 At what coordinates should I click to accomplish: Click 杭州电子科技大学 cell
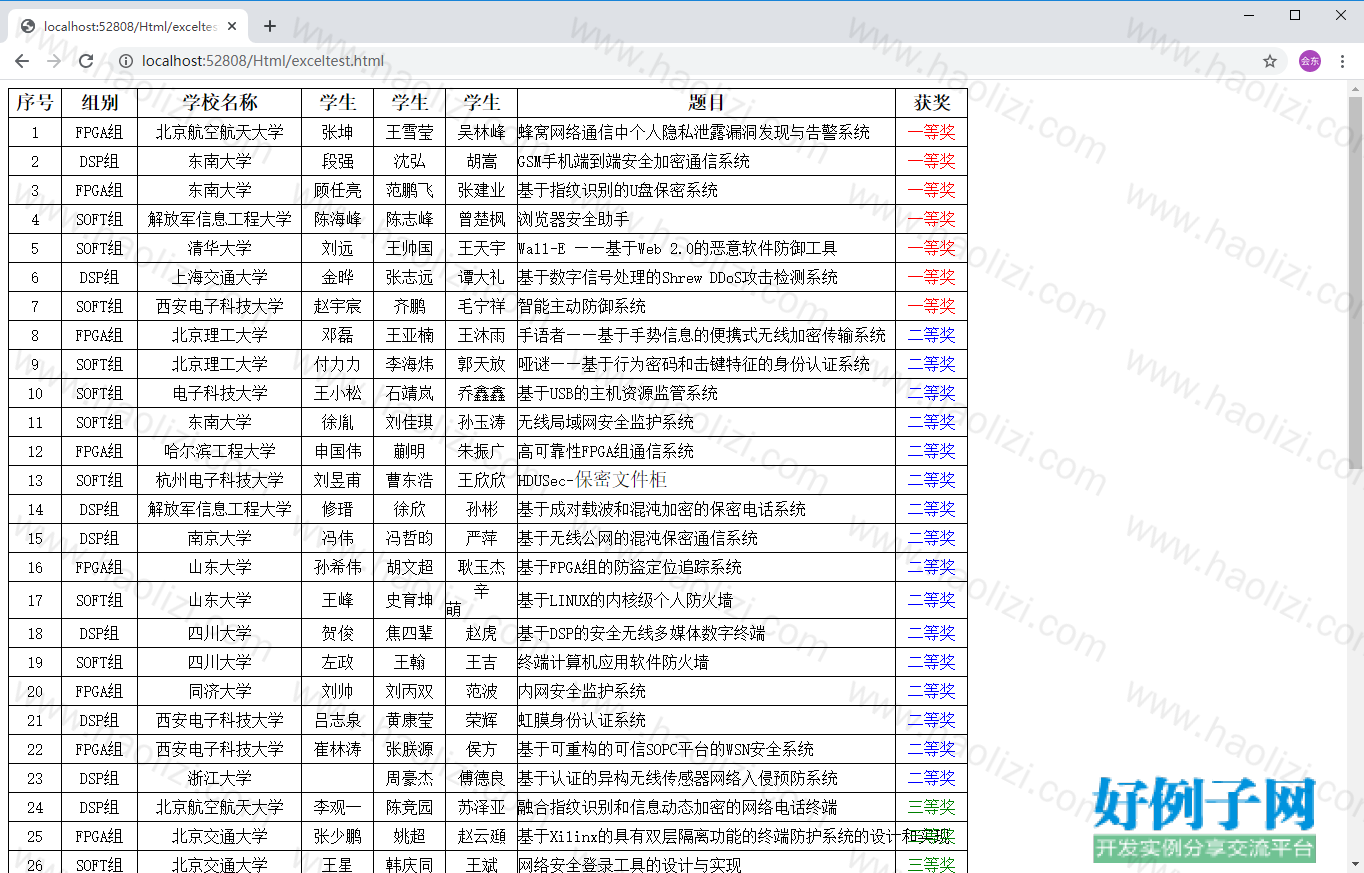click(x=220, y=480)
